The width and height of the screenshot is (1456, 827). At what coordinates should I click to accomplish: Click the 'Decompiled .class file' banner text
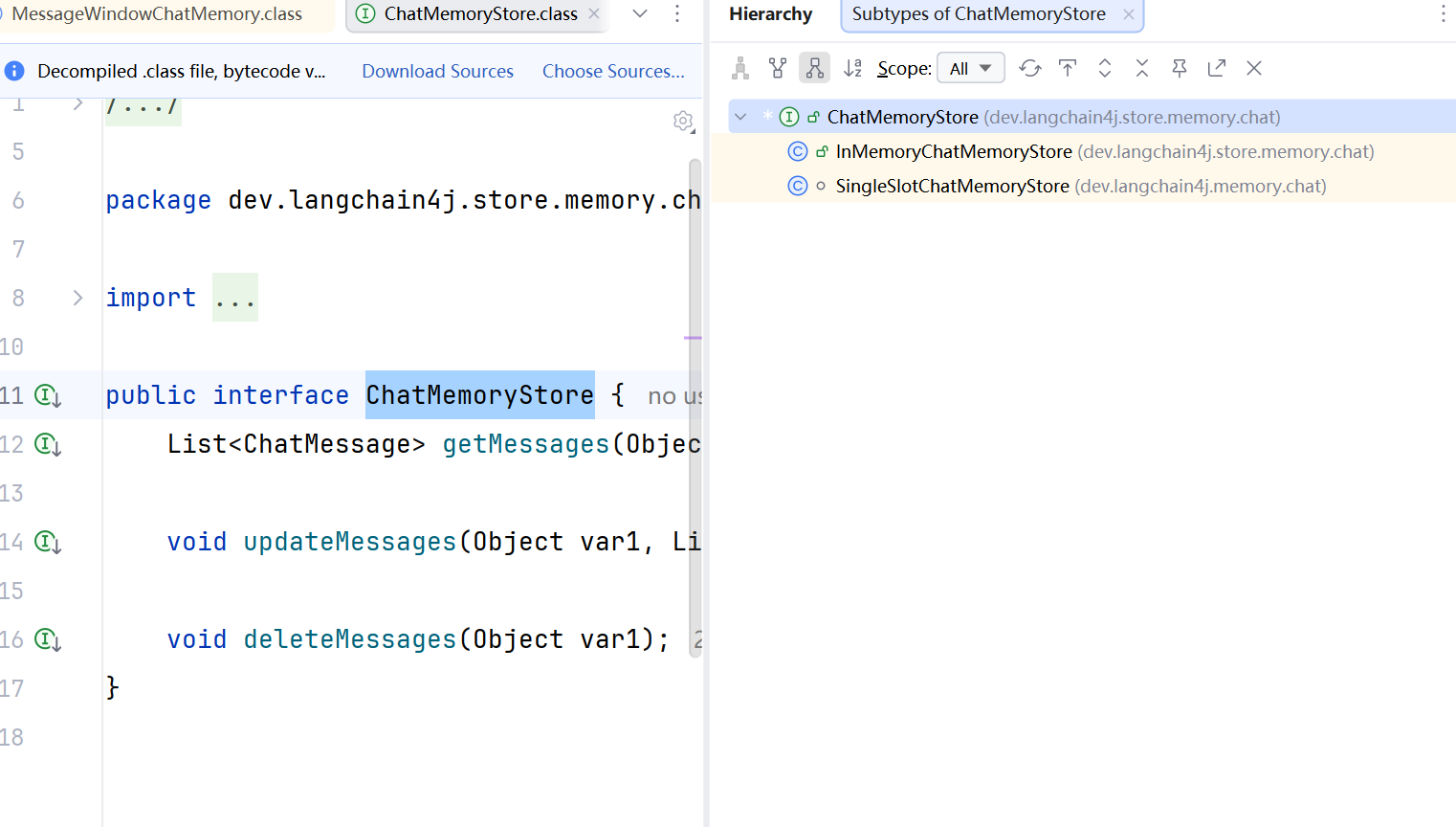(x=181, y=71)
